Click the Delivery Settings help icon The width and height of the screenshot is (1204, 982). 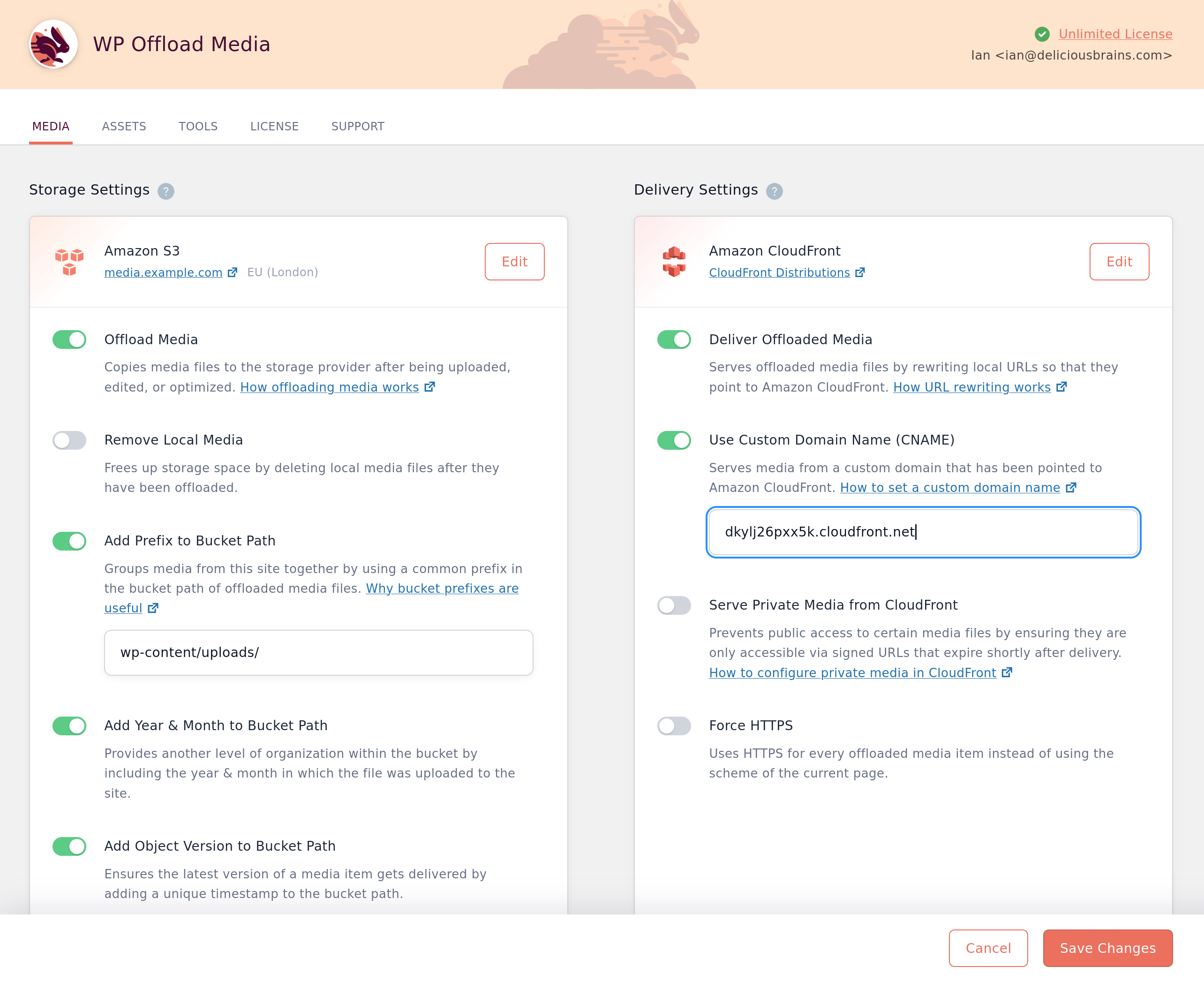click(774, 191)
